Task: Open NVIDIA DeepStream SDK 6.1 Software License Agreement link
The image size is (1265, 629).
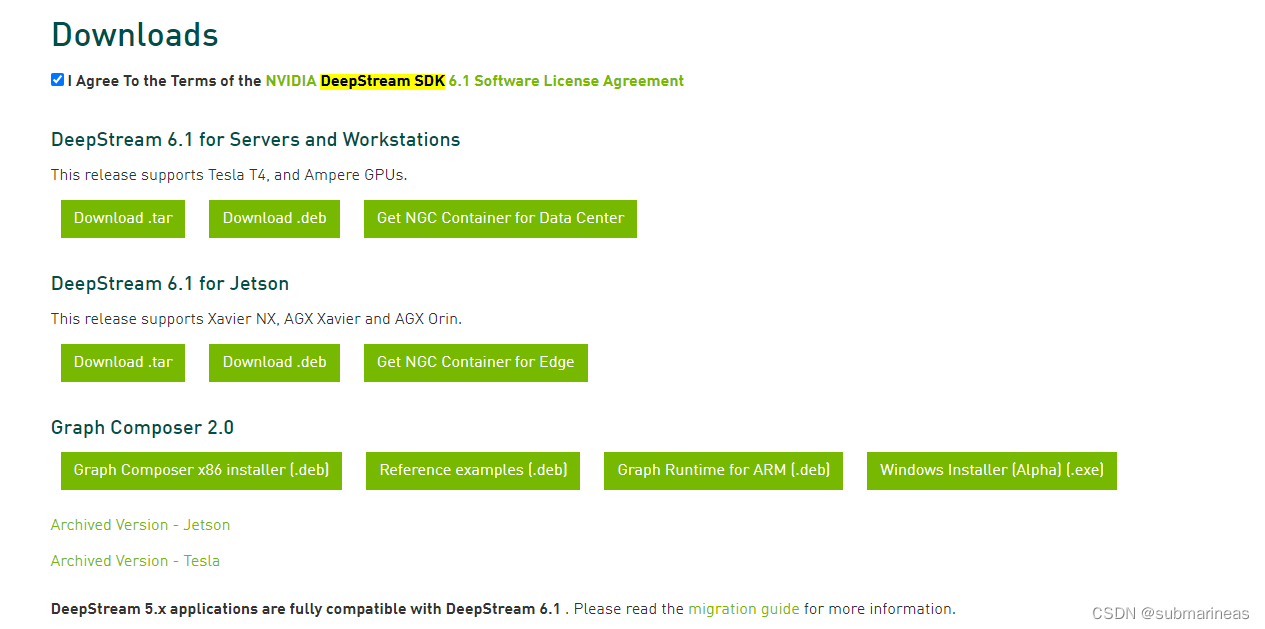Action: (475, 81)
